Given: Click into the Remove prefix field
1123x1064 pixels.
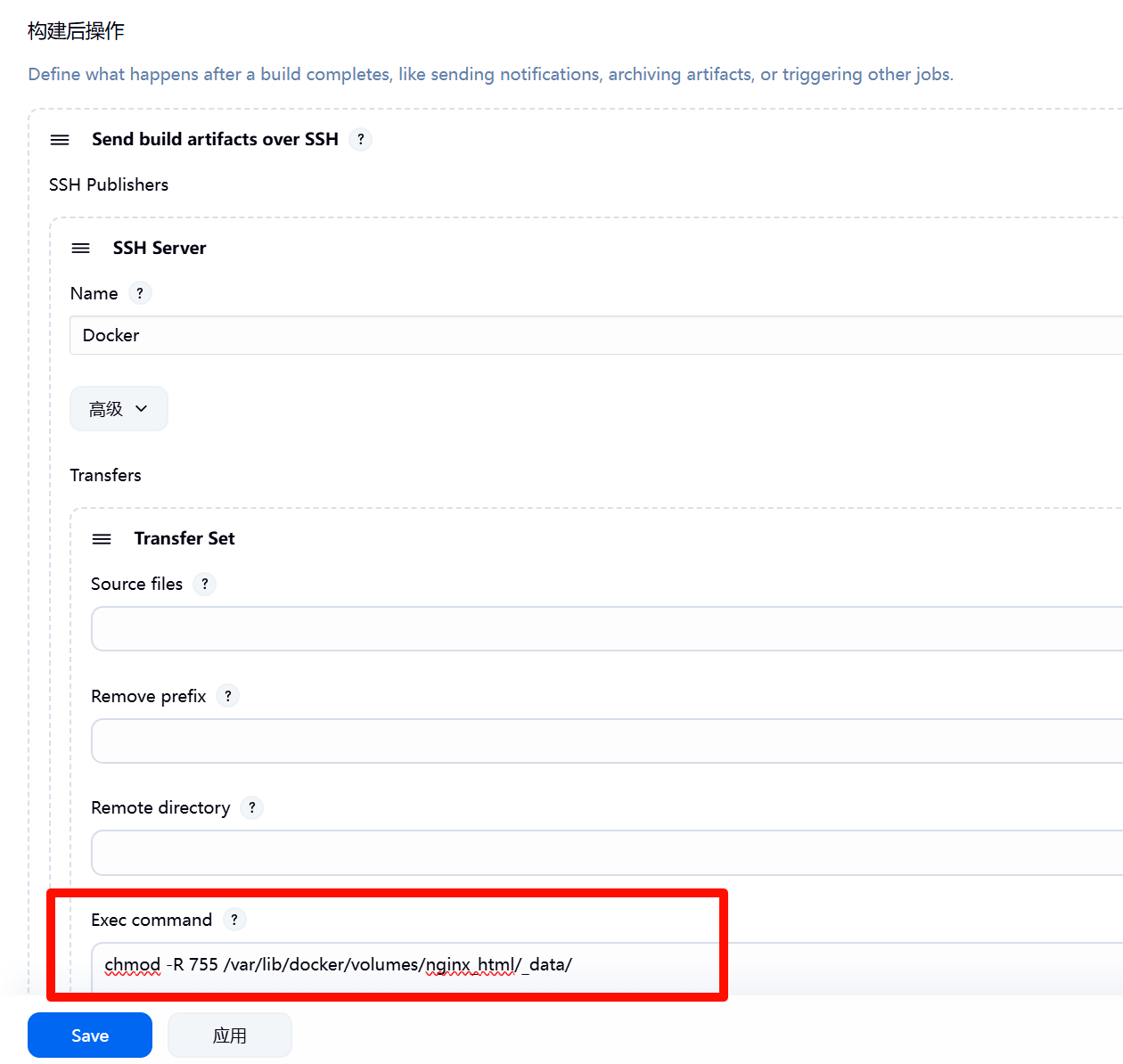Looking at the screenshot, I should (x=606, y=741).
